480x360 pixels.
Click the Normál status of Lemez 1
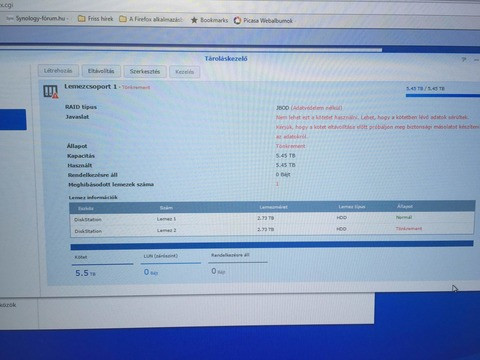pos(404,217)
